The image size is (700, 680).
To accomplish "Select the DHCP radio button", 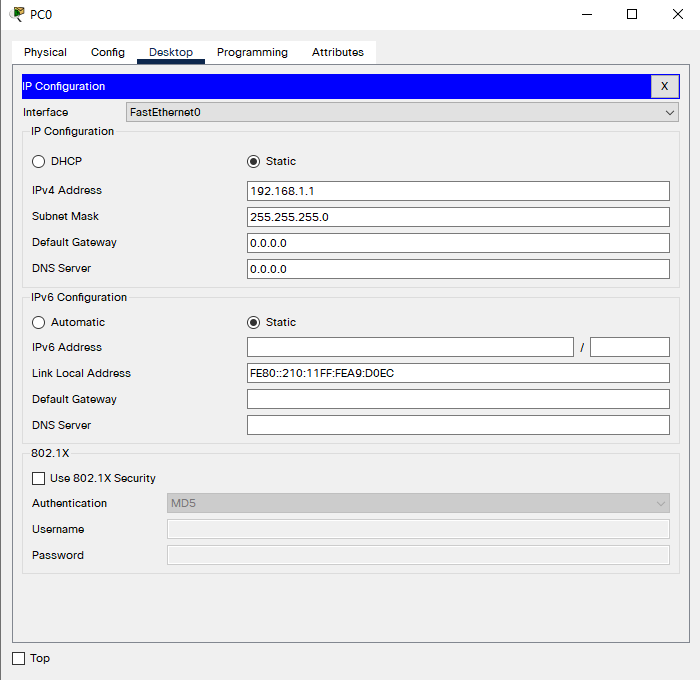I will click(x=40, y=161).
